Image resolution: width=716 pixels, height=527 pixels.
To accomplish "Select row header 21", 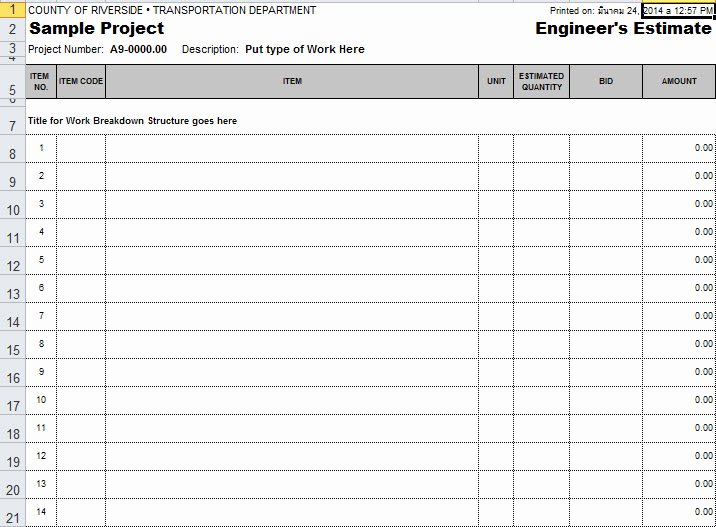I will click(12, 513).
